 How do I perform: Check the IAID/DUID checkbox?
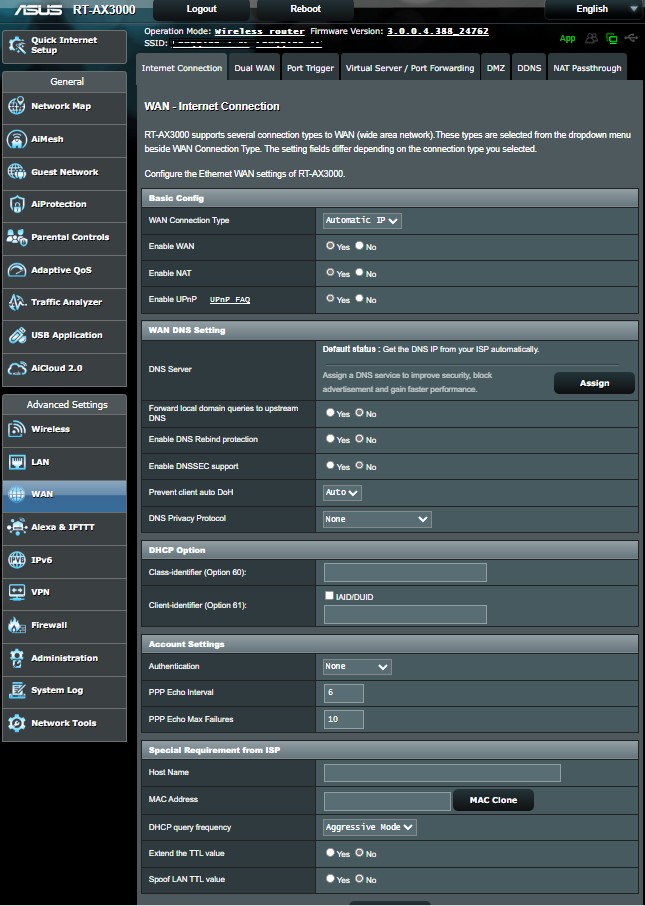coord(329,596)
